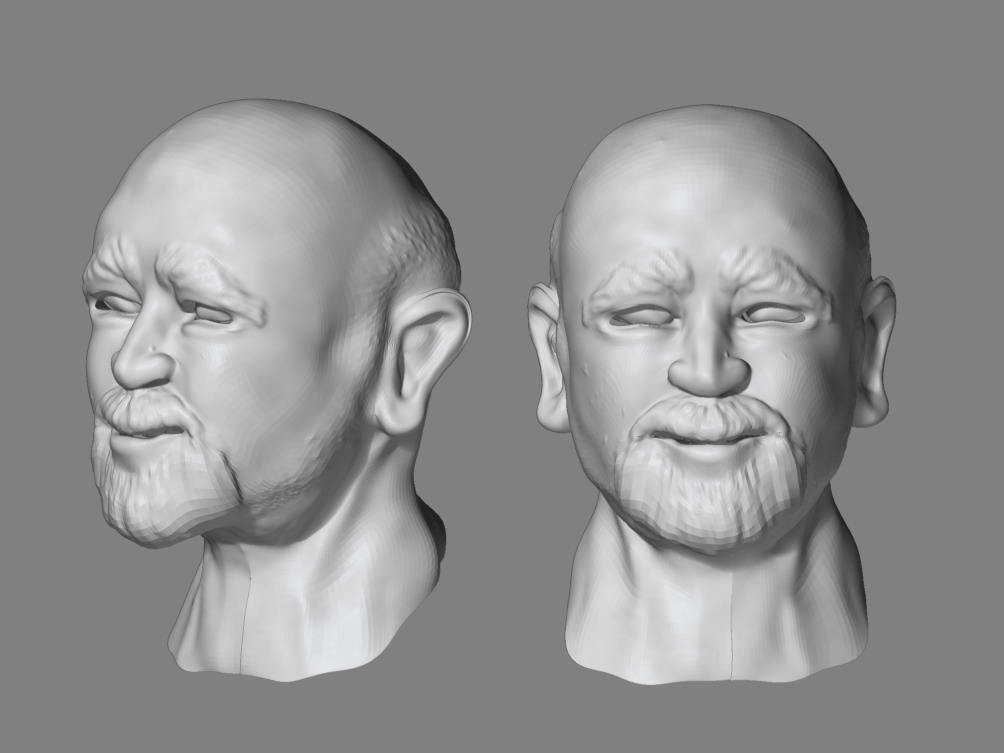Screen dimensions: 1004x753
Task: Select the three-quarter view head sculpt
Action: tap(277, 389)
